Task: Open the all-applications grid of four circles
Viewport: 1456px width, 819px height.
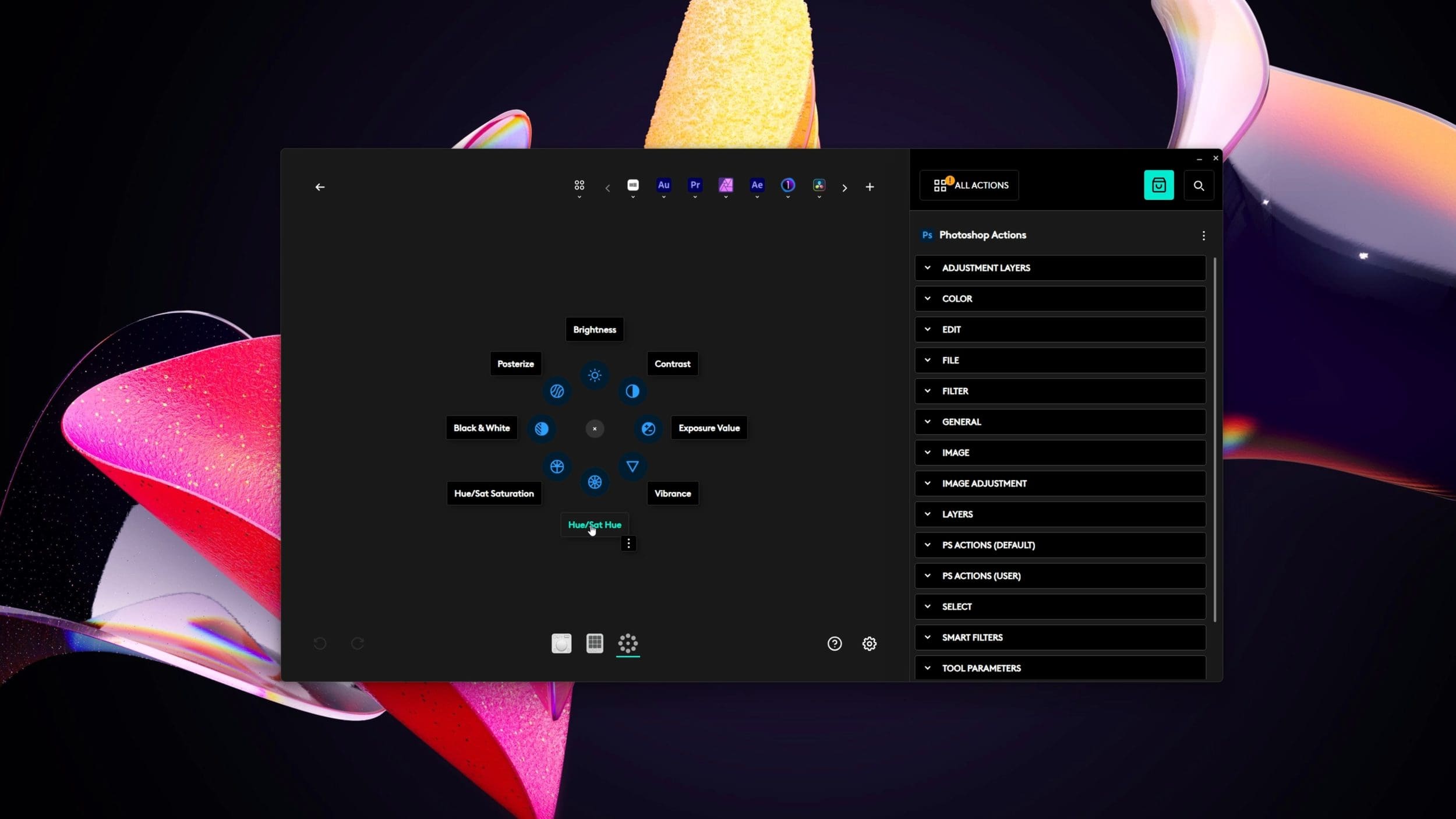Action: point(579,185)
